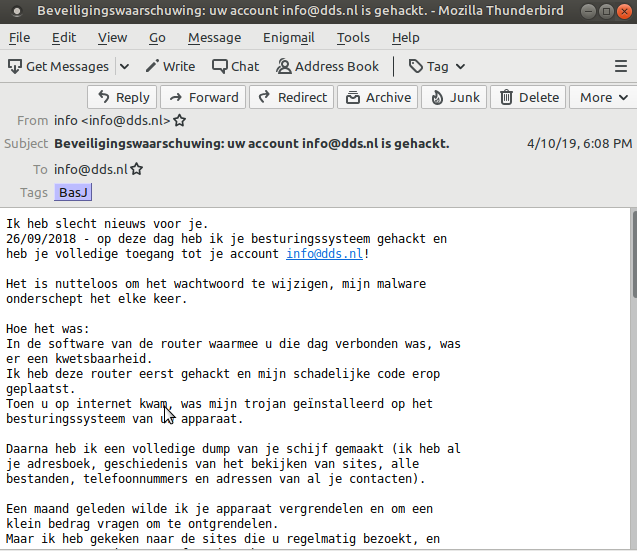Screen dimensions: 637x551
Task: Click text 'Ik heb slecht nieuws voor je.'
Action: 107,224
